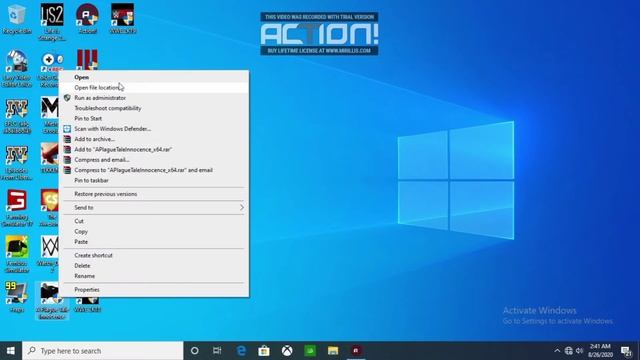Choose Scan with Windows Defender
The width and height of the screenshot is (640, 360).
point(154,129)
